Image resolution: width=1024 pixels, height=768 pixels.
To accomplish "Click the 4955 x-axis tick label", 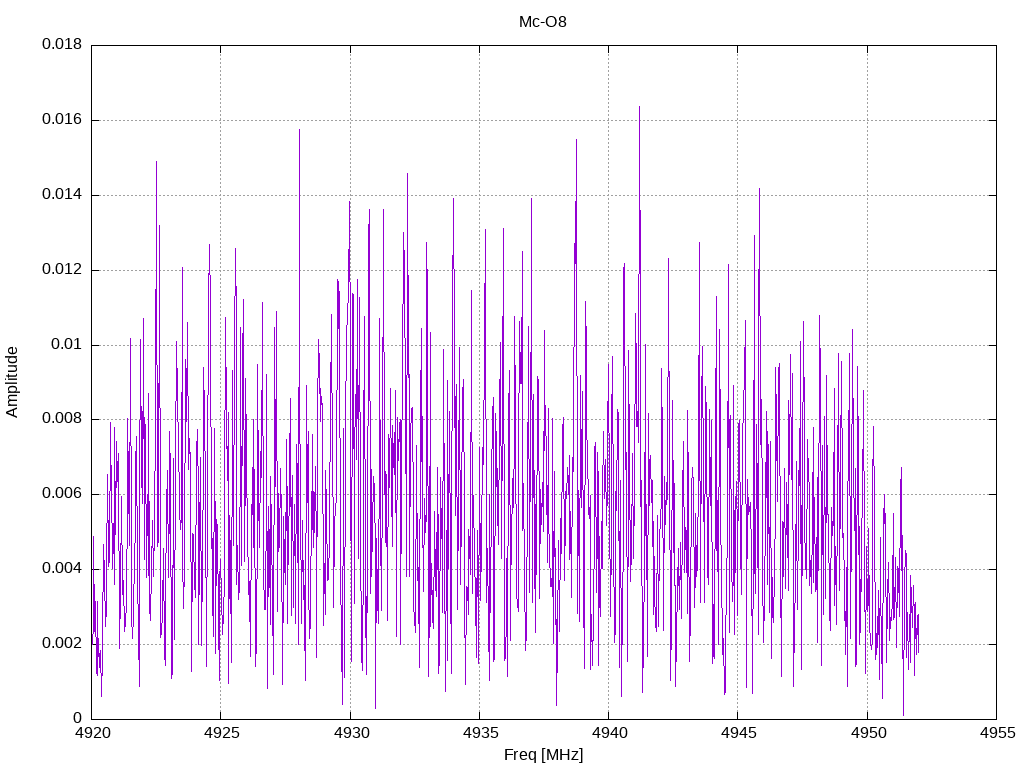I will pyautogui.click(x=997, y=733).
